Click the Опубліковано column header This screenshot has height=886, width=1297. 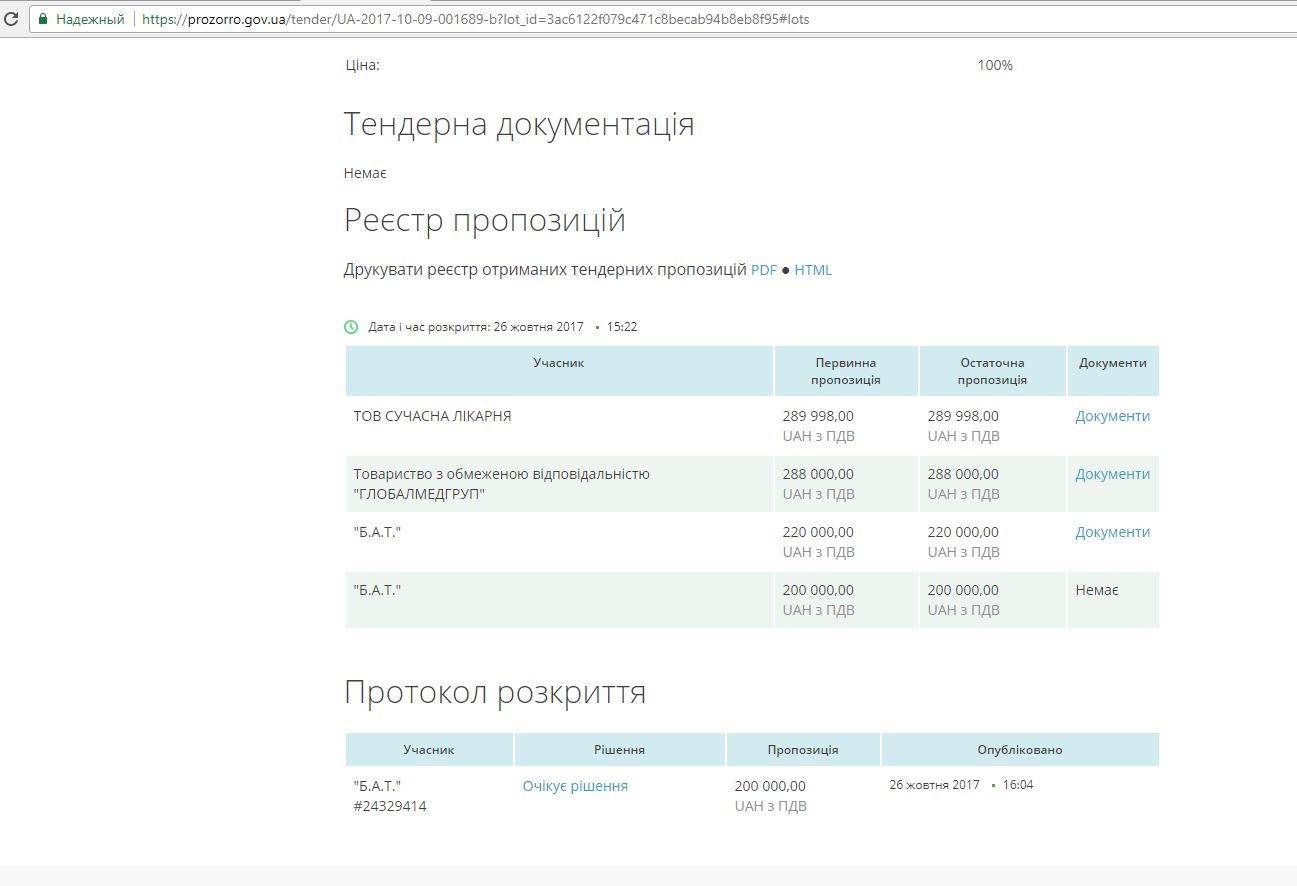coord(1019,749)
